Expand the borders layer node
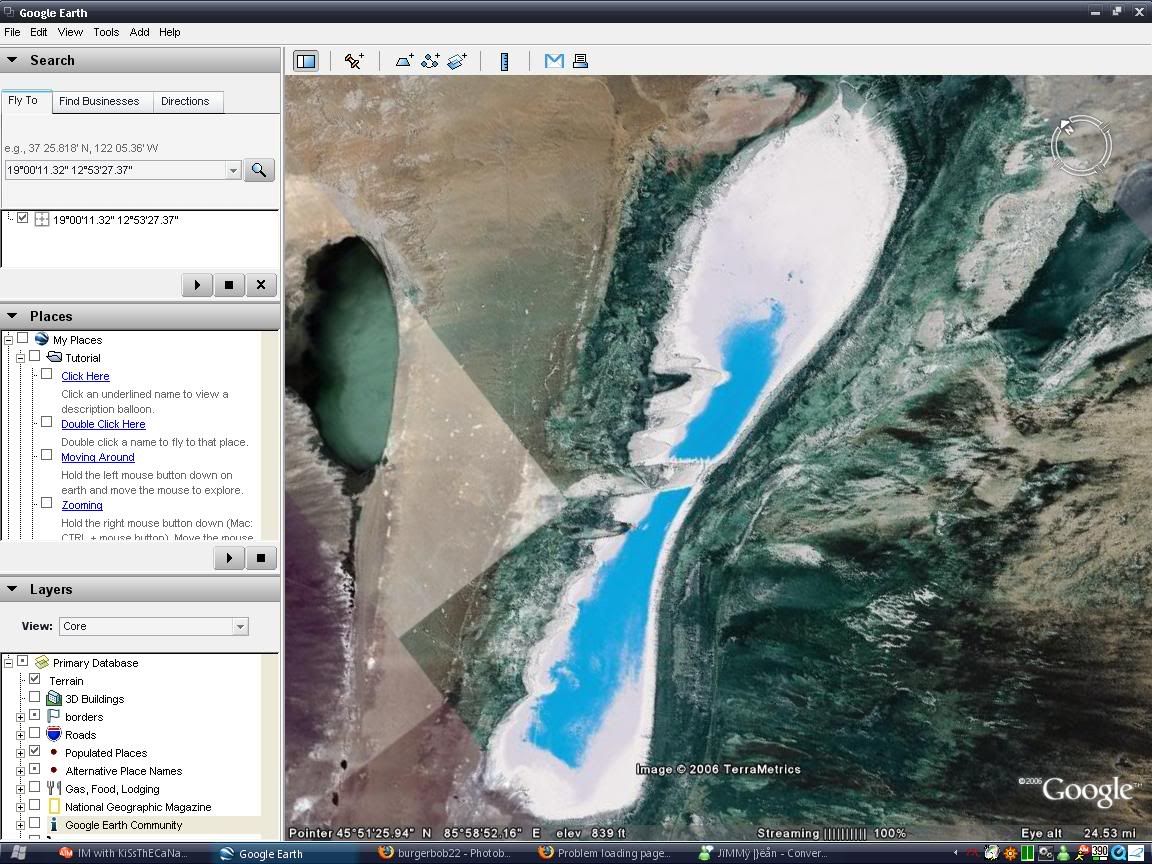Image resolution: width=1152 pixels, height=864 pixels. (x=20, y=717)
